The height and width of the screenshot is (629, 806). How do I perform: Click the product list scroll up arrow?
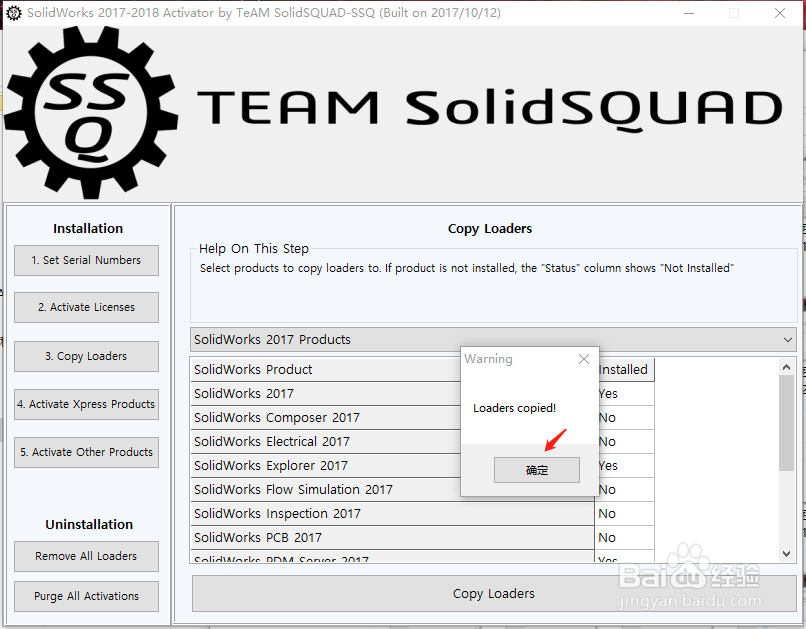(786, 367)
